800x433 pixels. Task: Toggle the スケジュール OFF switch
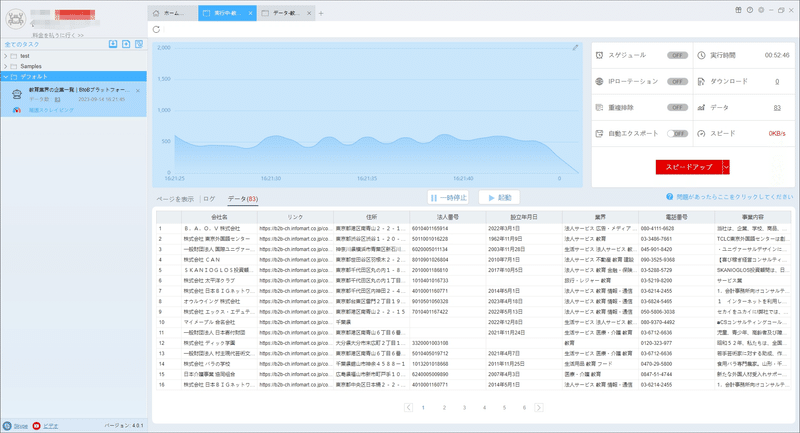pyautogui.click(x=678, y=55)
